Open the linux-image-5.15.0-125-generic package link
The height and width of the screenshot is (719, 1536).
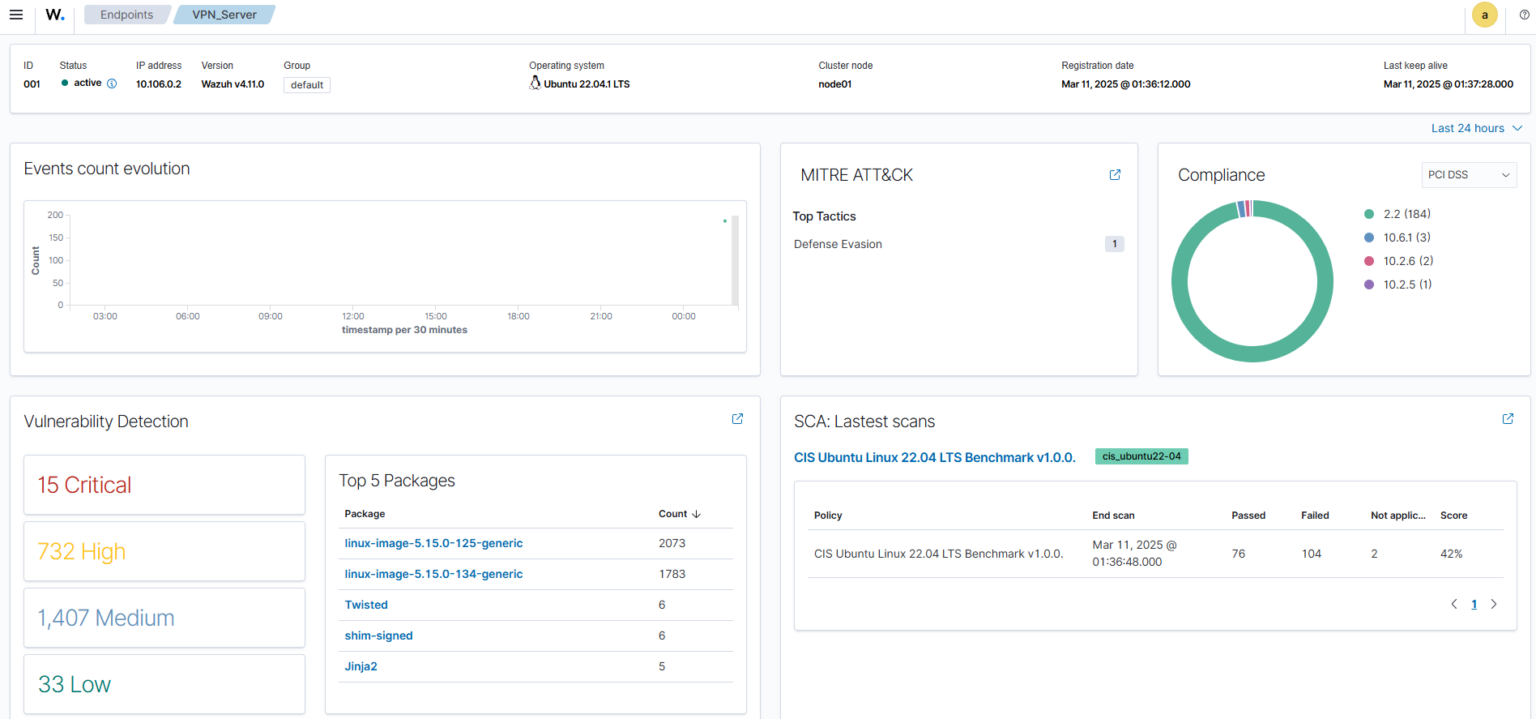coord(433,543)
